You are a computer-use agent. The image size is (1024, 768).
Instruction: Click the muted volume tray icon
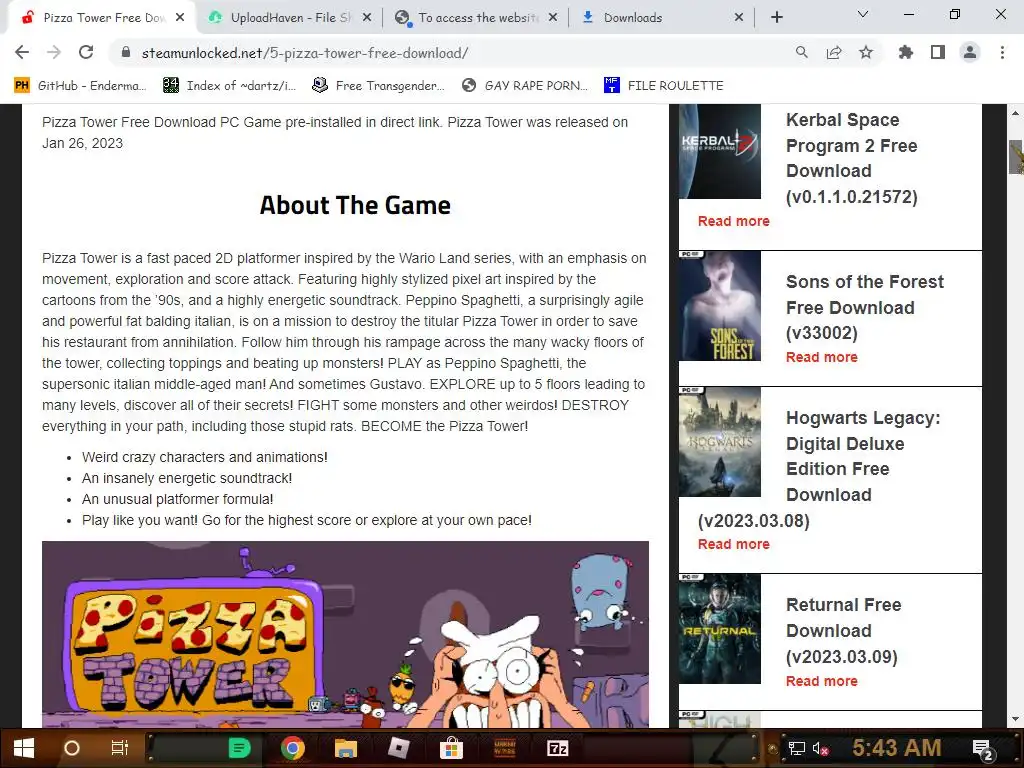click(820, 748)
